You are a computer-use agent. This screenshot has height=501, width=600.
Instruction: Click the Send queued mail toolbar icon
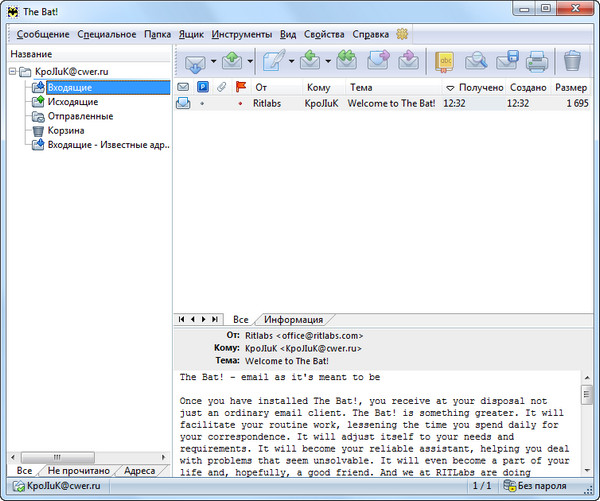(x=232, y=61)
